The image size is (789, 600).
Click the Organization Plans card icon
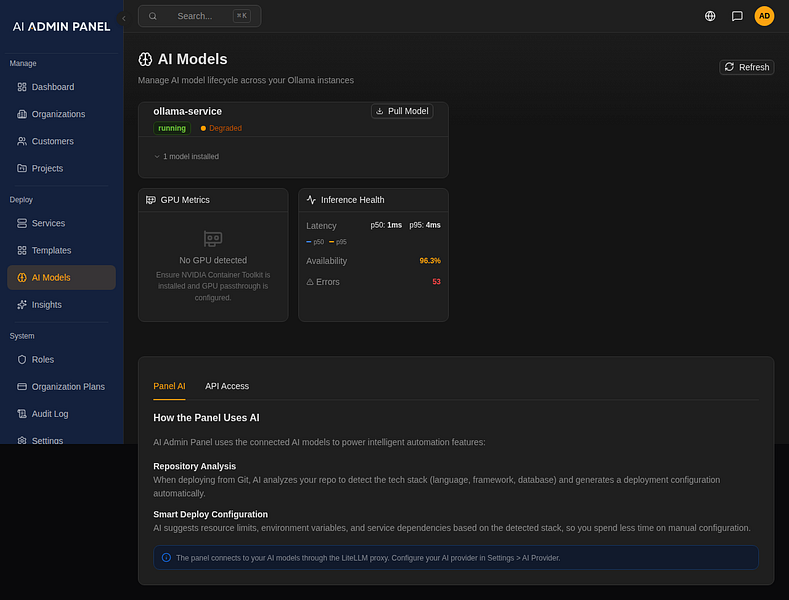tap(22, 387)
